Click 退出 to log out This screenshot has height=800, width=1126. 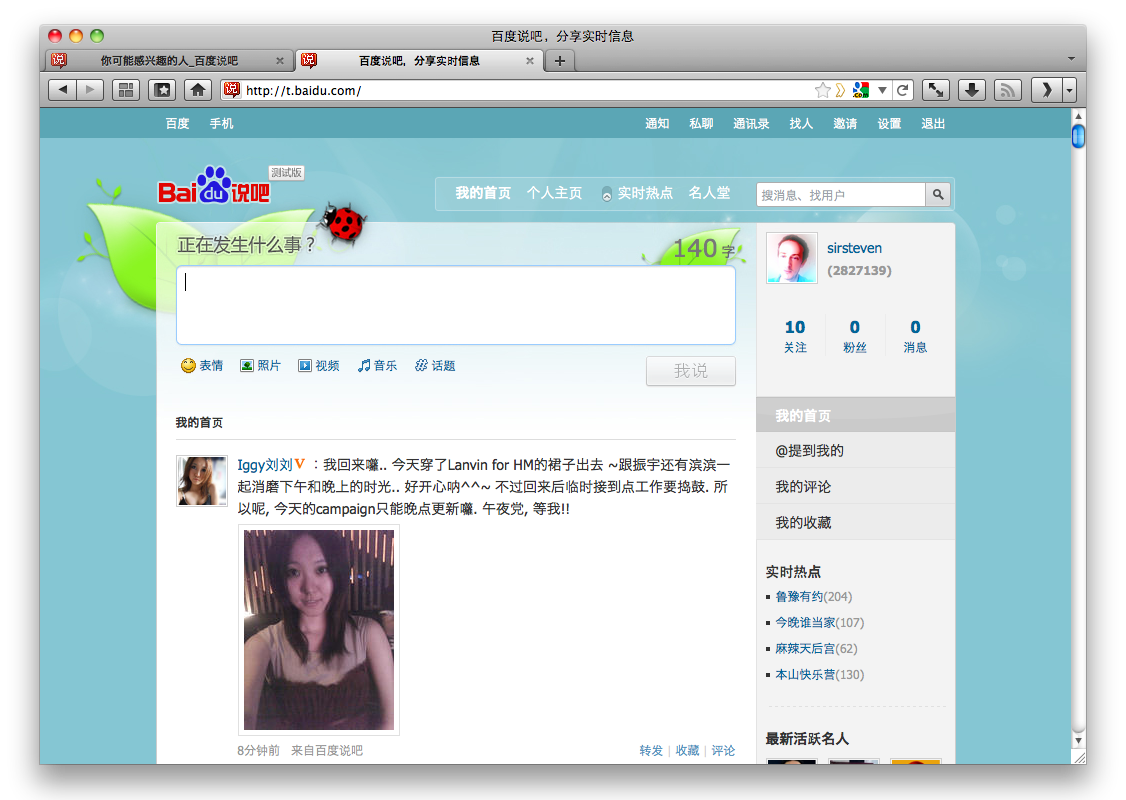point(933,124)
